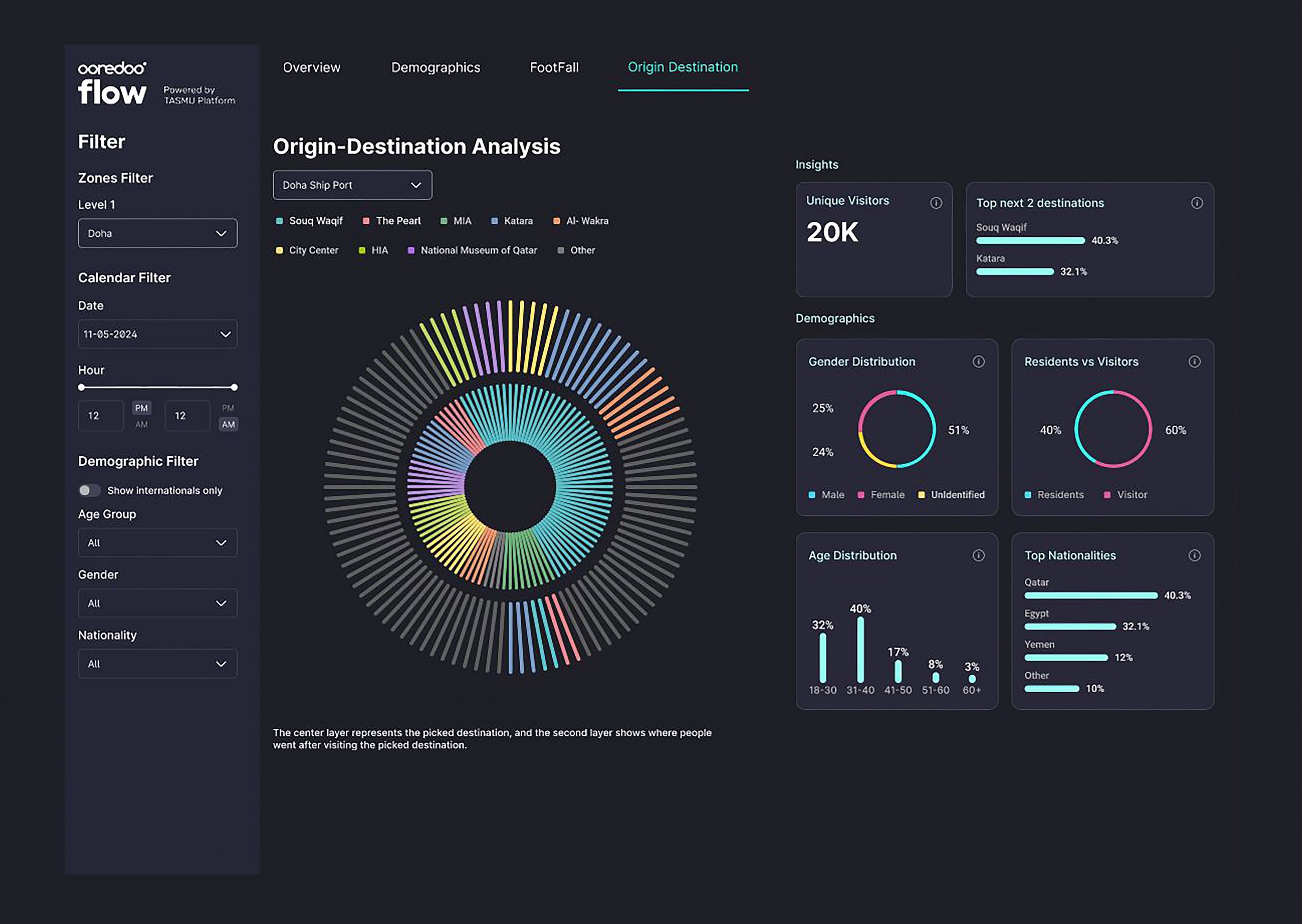Toggle National Museum of Qatar legend item

click(x=472, y=250)
